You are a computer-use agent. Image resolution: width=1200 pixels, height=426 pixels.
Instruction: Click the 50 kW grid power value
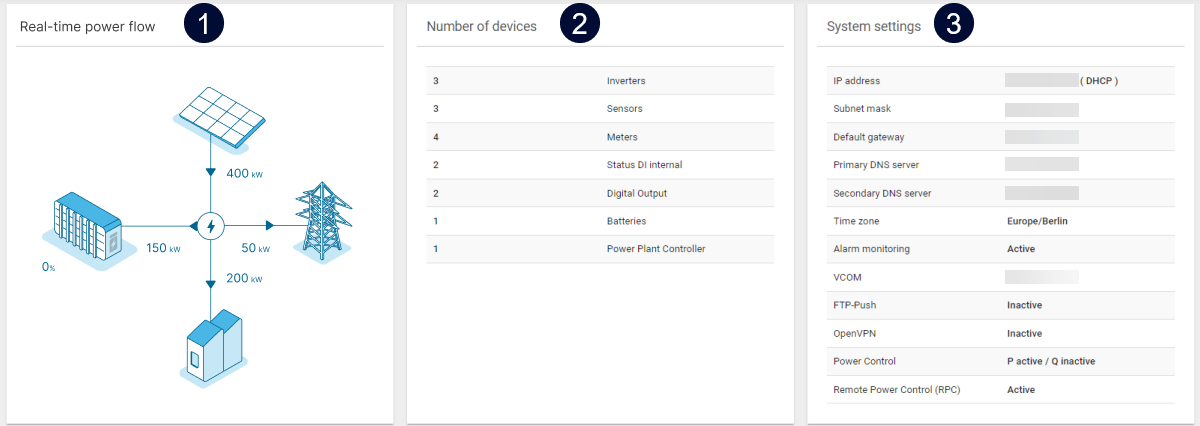256,248
